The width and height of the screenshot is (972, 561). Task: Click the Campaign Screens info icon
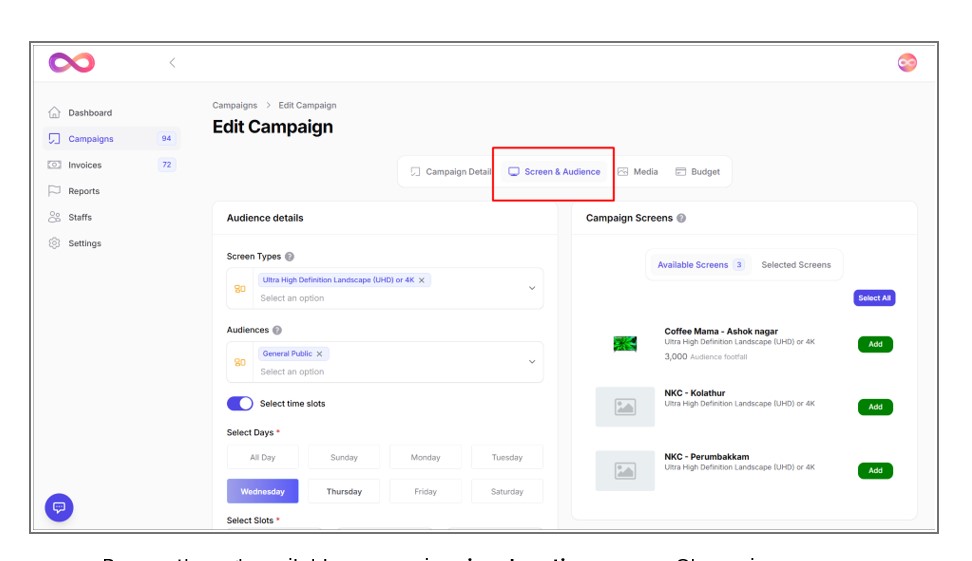tap(681, 218)
